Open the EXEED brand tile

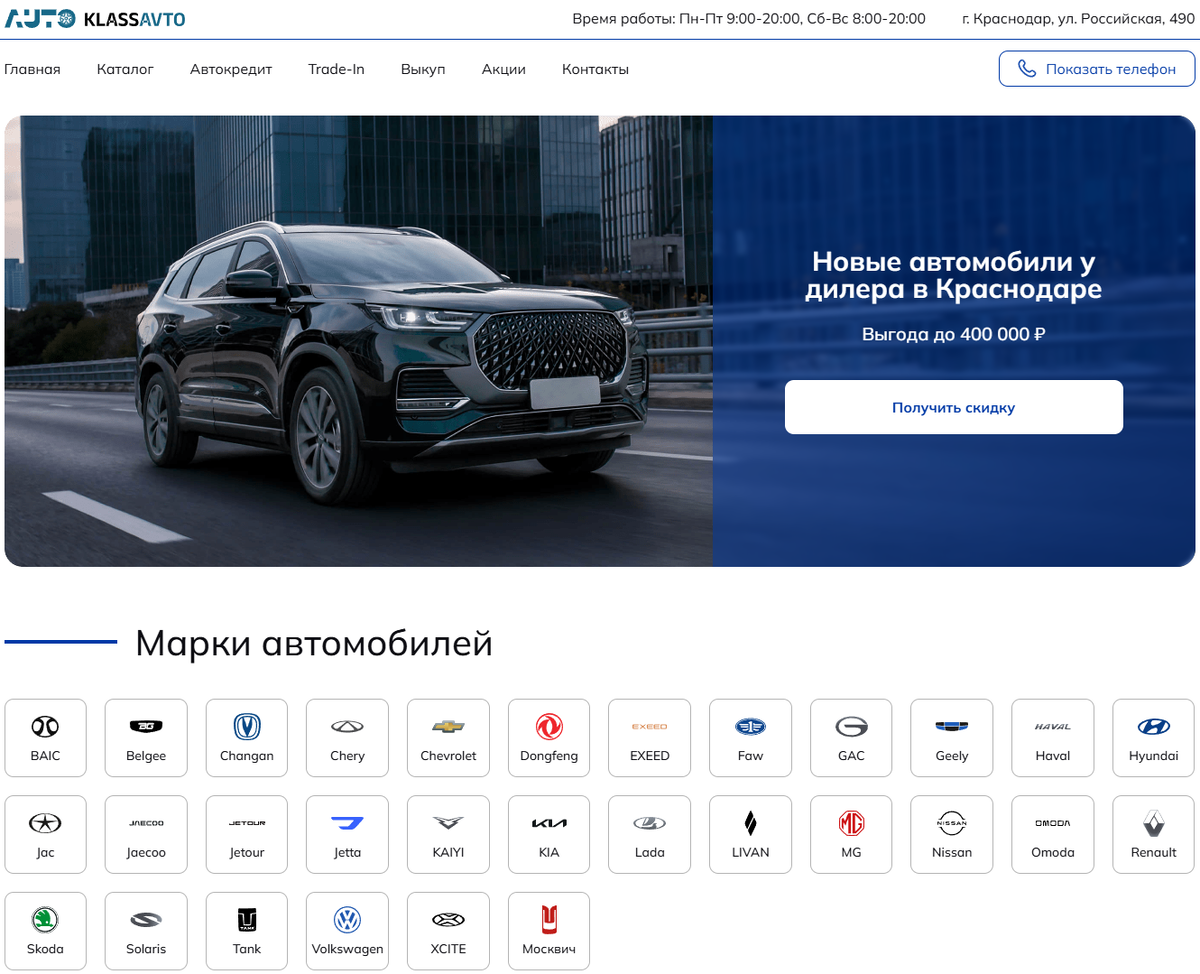(649, 738)
